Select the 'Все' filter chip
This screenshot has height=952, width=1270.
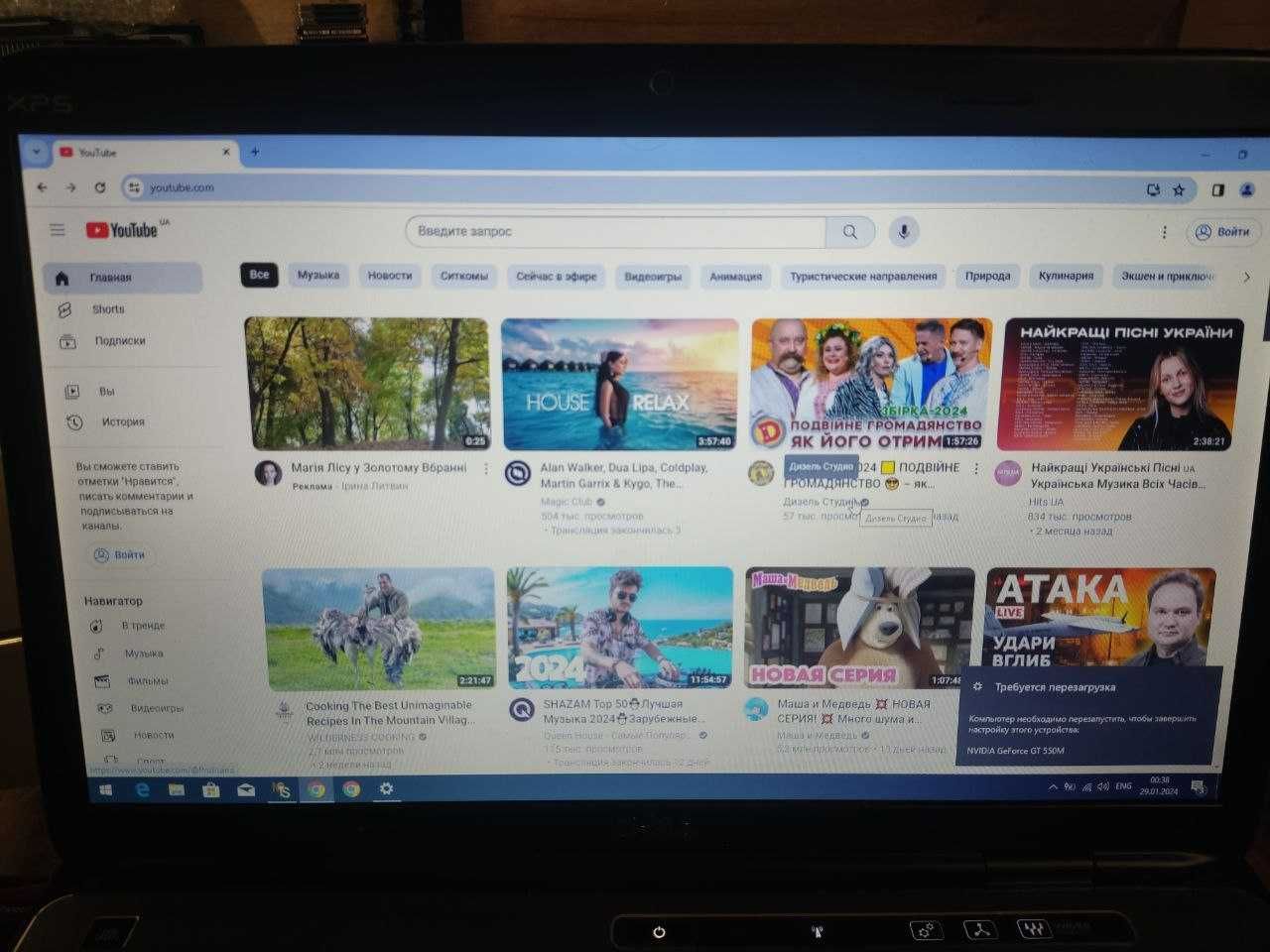(x=259, y=275)
